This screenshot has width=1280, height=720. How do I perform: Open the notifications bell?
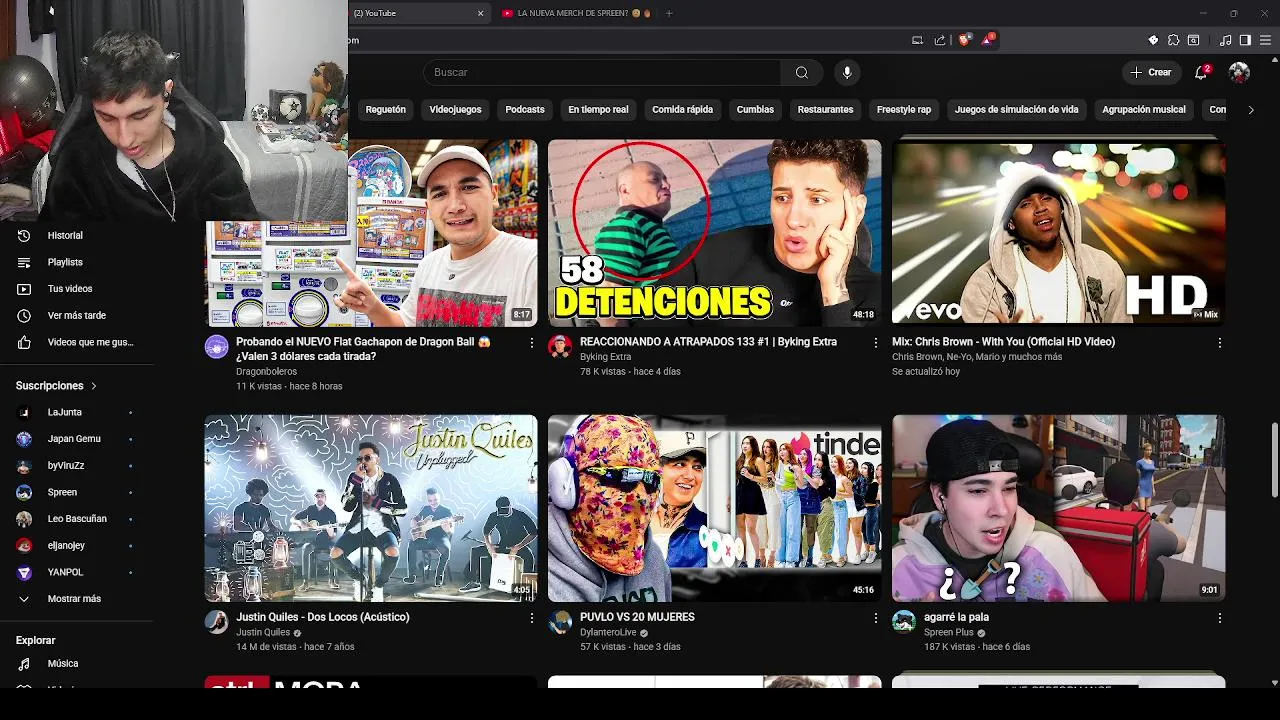[x=1202, y=72]
